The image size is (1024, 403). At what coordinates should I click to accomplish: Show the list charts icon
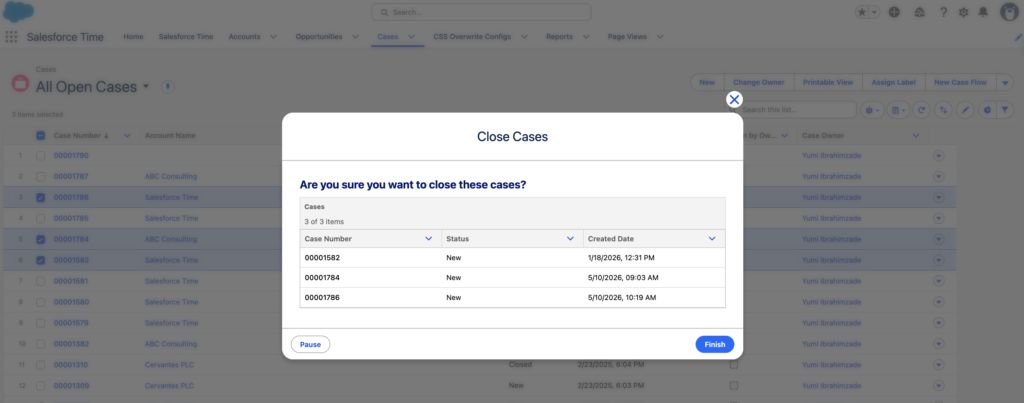[987, 110]
